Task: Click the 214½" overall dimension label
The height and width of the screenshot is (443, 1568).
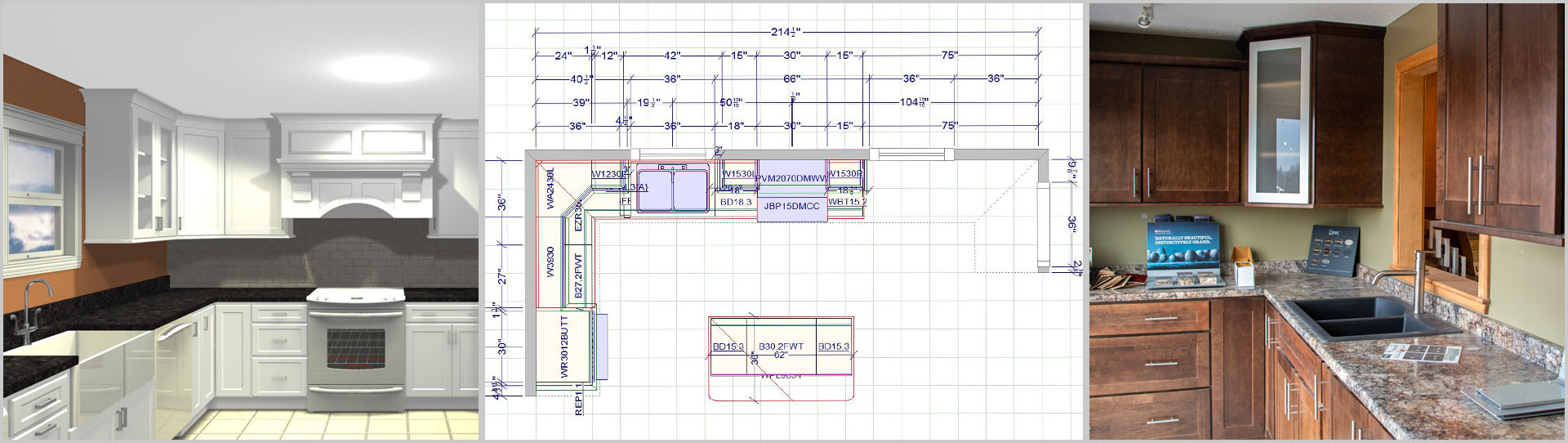Action: tap(786, 33)
